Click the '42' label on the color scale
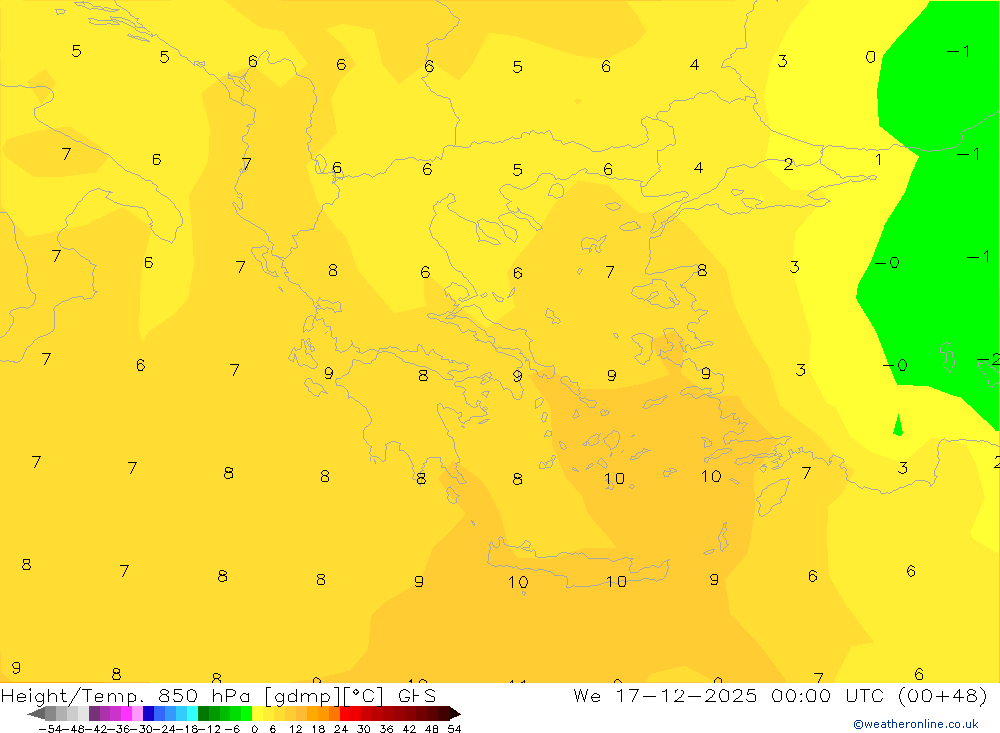1000x733 pixels. 409,729
